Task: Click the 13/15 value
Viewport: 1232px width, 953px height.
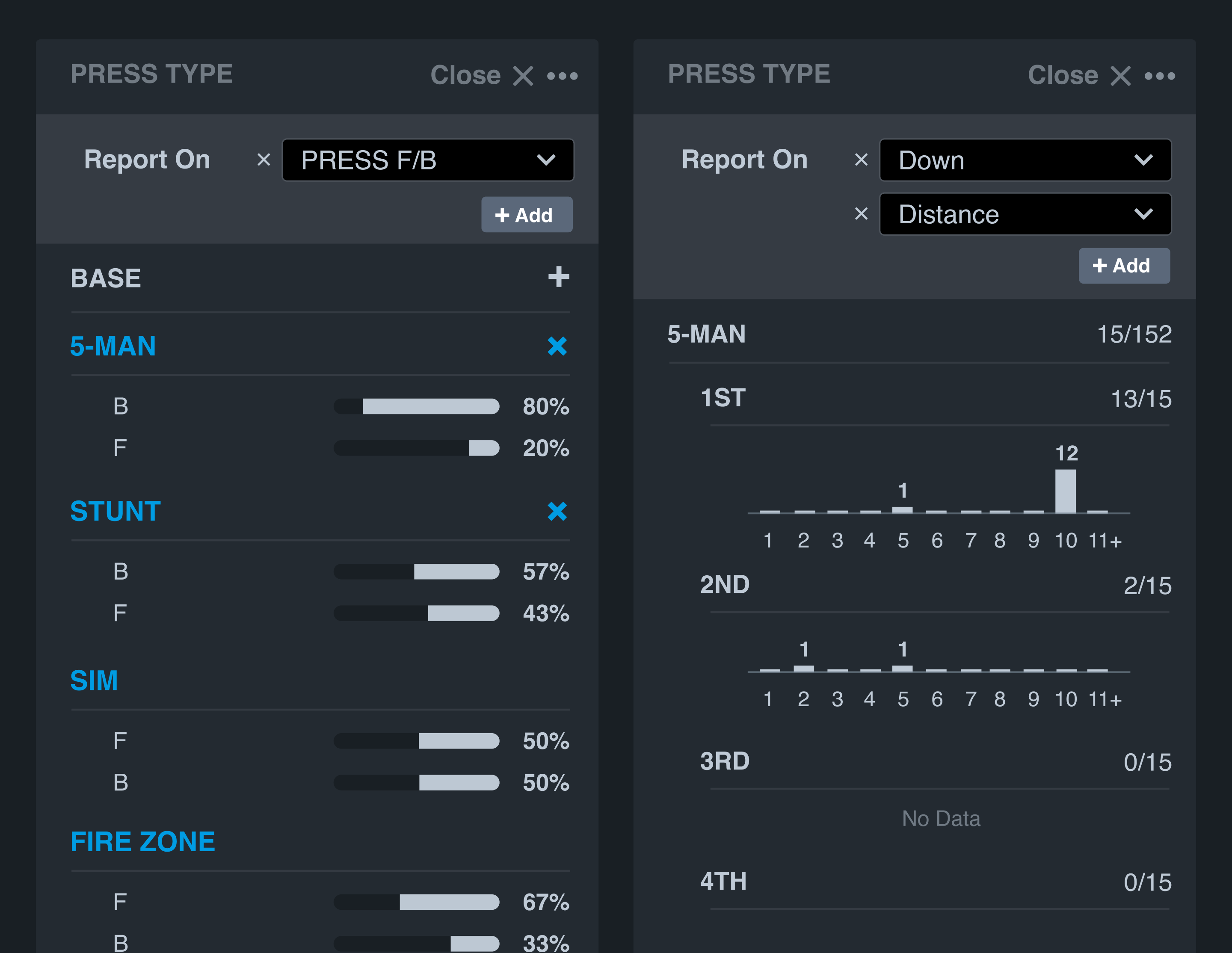Action: (x=1141, y=399)
